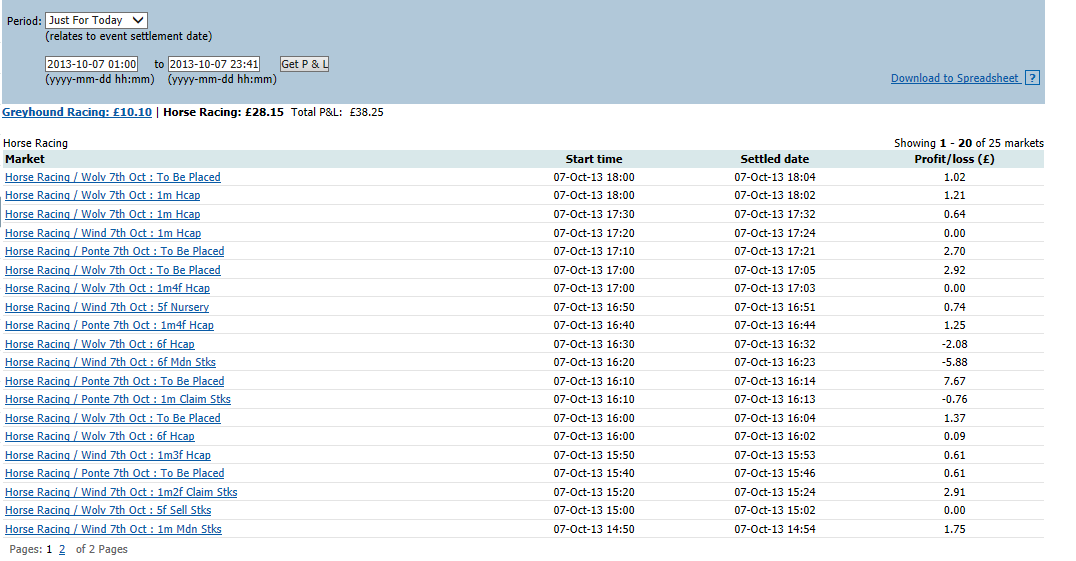Open Ponte To Be Placed market starting 15:40
This screenshot has height=561, width=1076.
click(x=115, y=473)
